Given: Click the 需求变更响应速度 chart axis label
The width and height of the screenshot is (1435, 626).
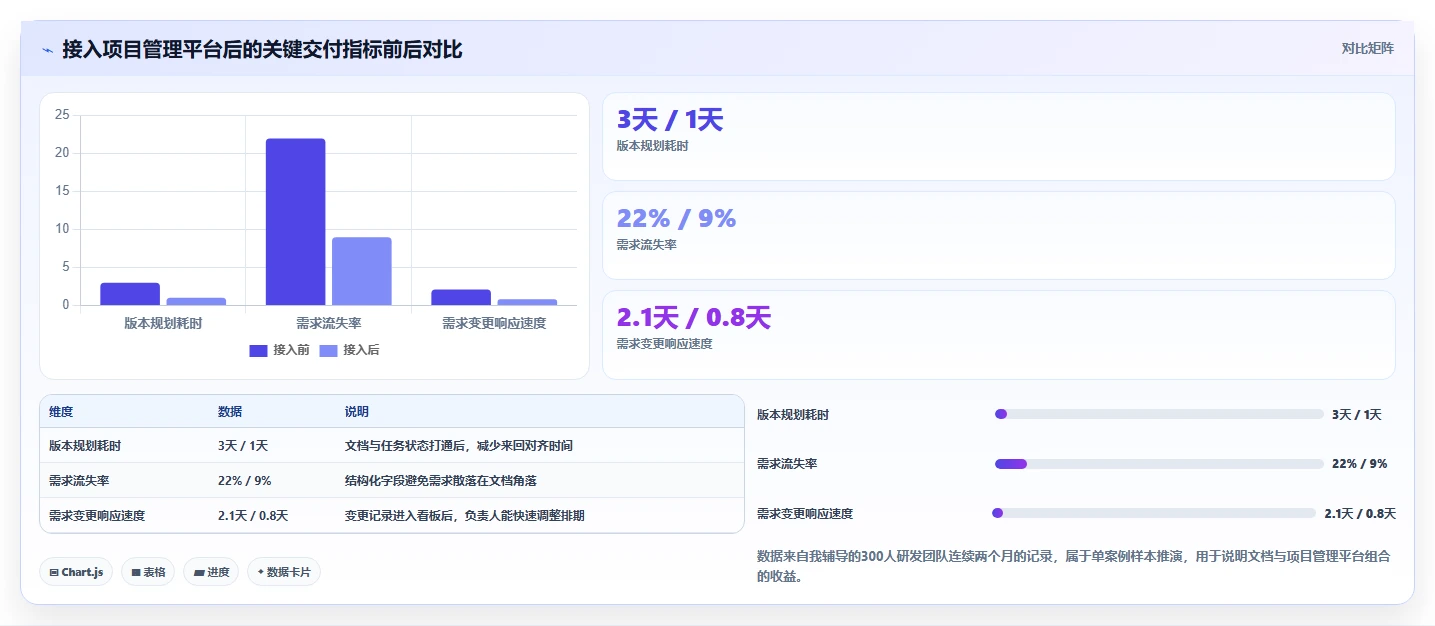Looking at the screenshot, I should point(494,323).
